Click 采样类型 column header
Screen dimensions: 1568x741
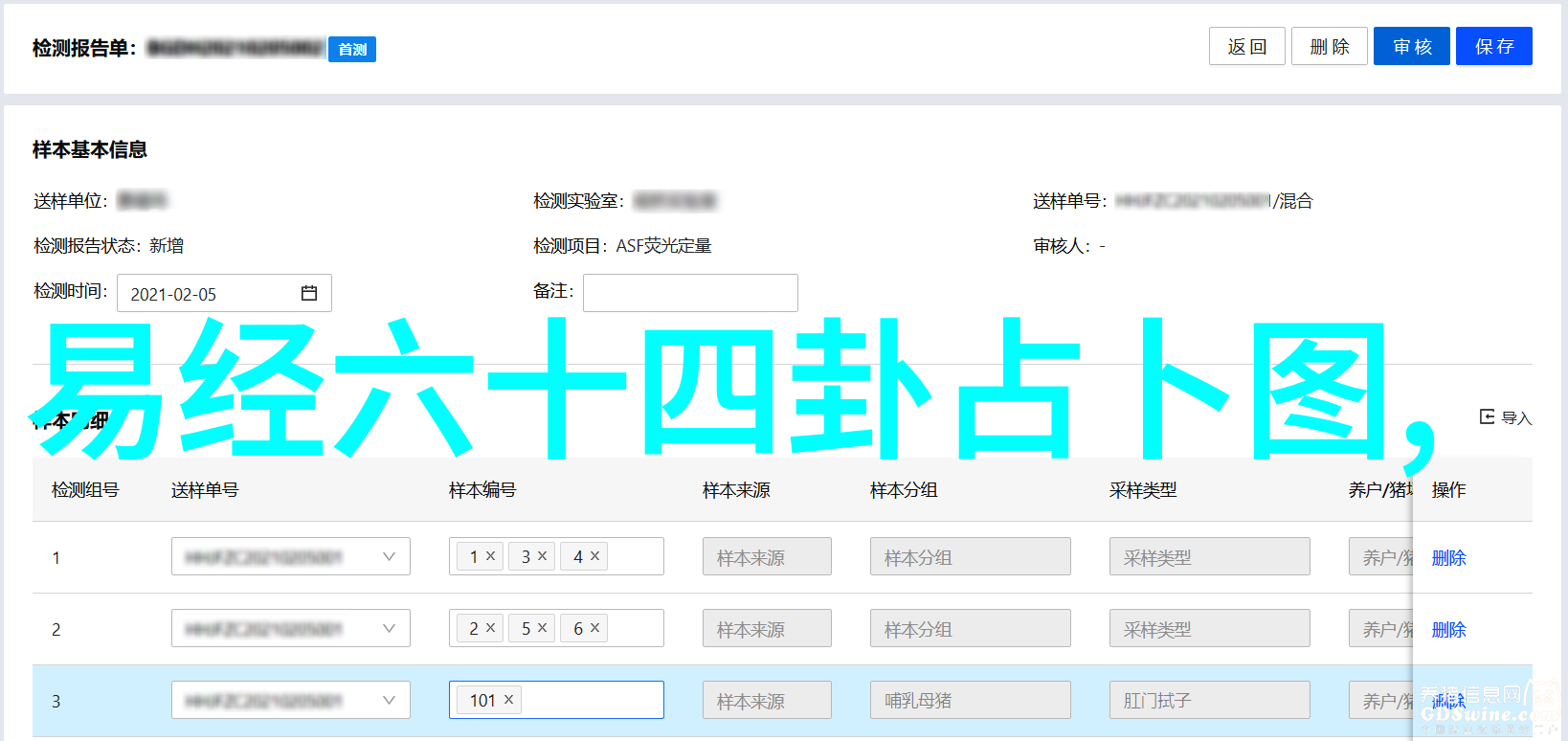(x=1143, y=489)
